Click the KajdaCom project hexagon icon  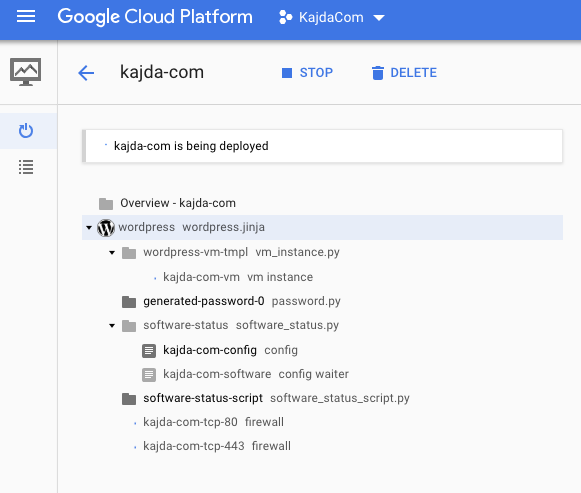click(285, 17)
